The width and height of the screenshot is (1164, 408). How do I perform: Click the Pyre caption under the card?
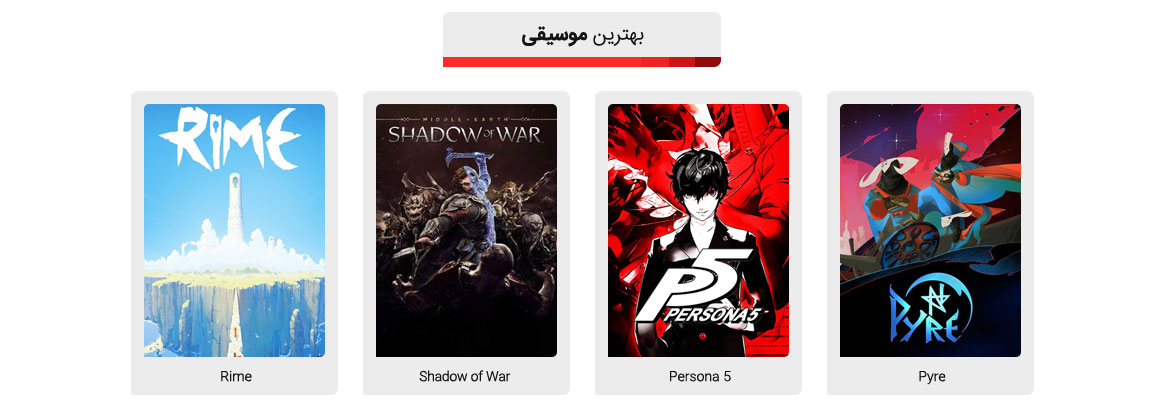[932, 376]
